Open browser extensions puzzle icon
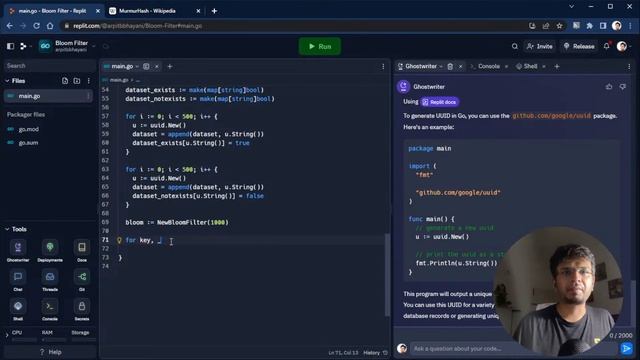640x360 pixels. click(x=589, y=26)
